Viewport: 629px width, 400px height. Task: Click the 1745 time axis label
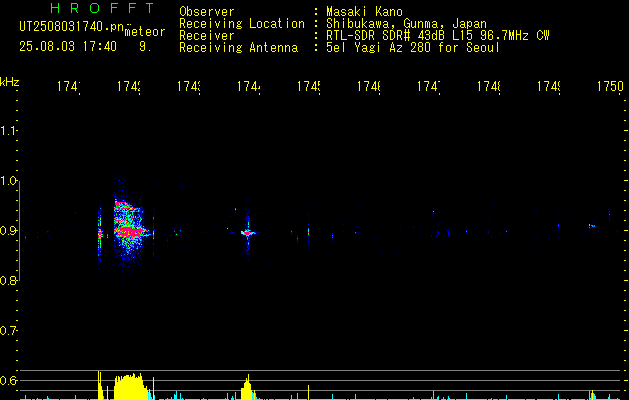coord(308,87)
